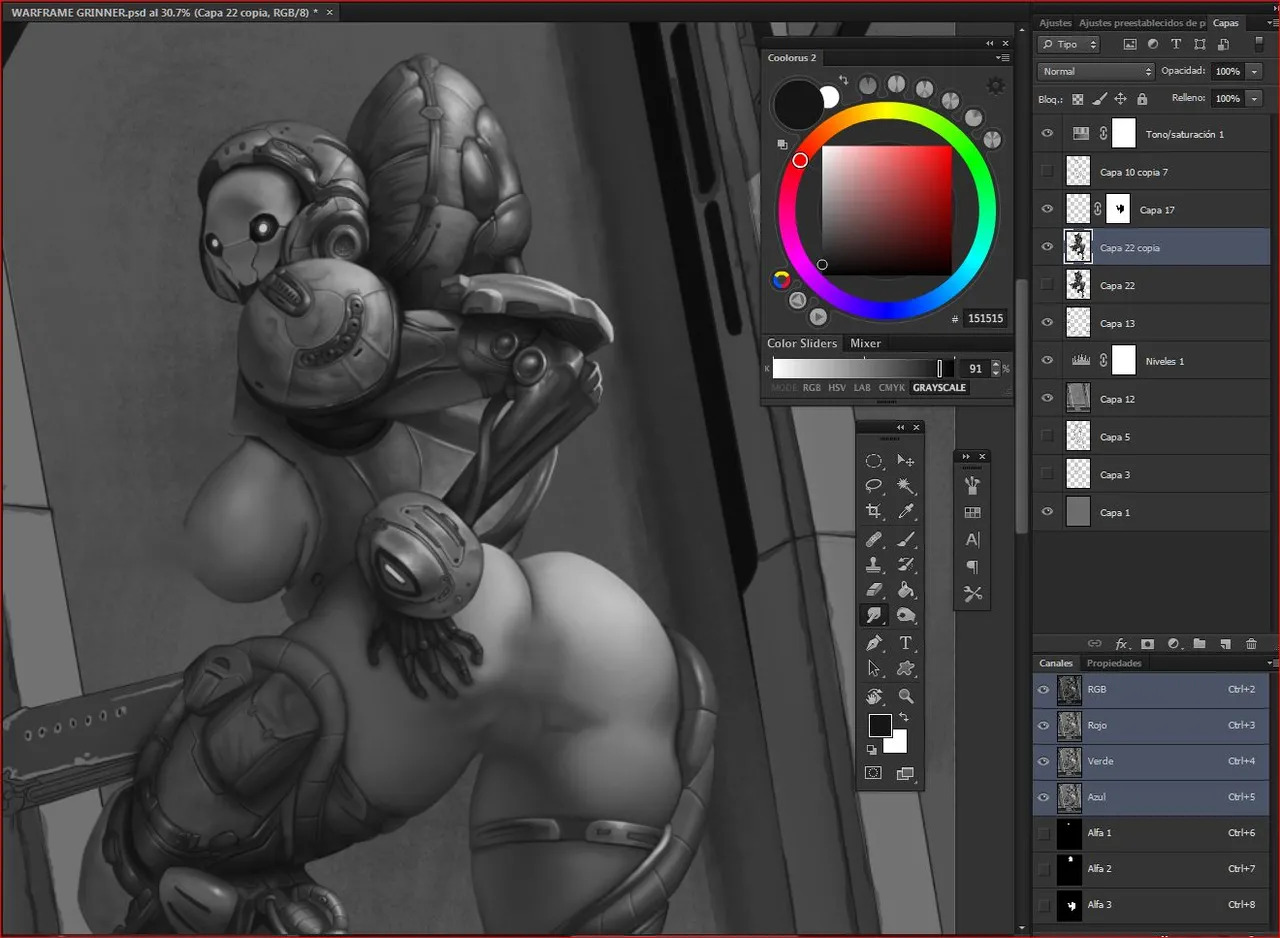1280x938 pixels.
Task: Show the Capa 22 layer
Action: point(1047,285)
